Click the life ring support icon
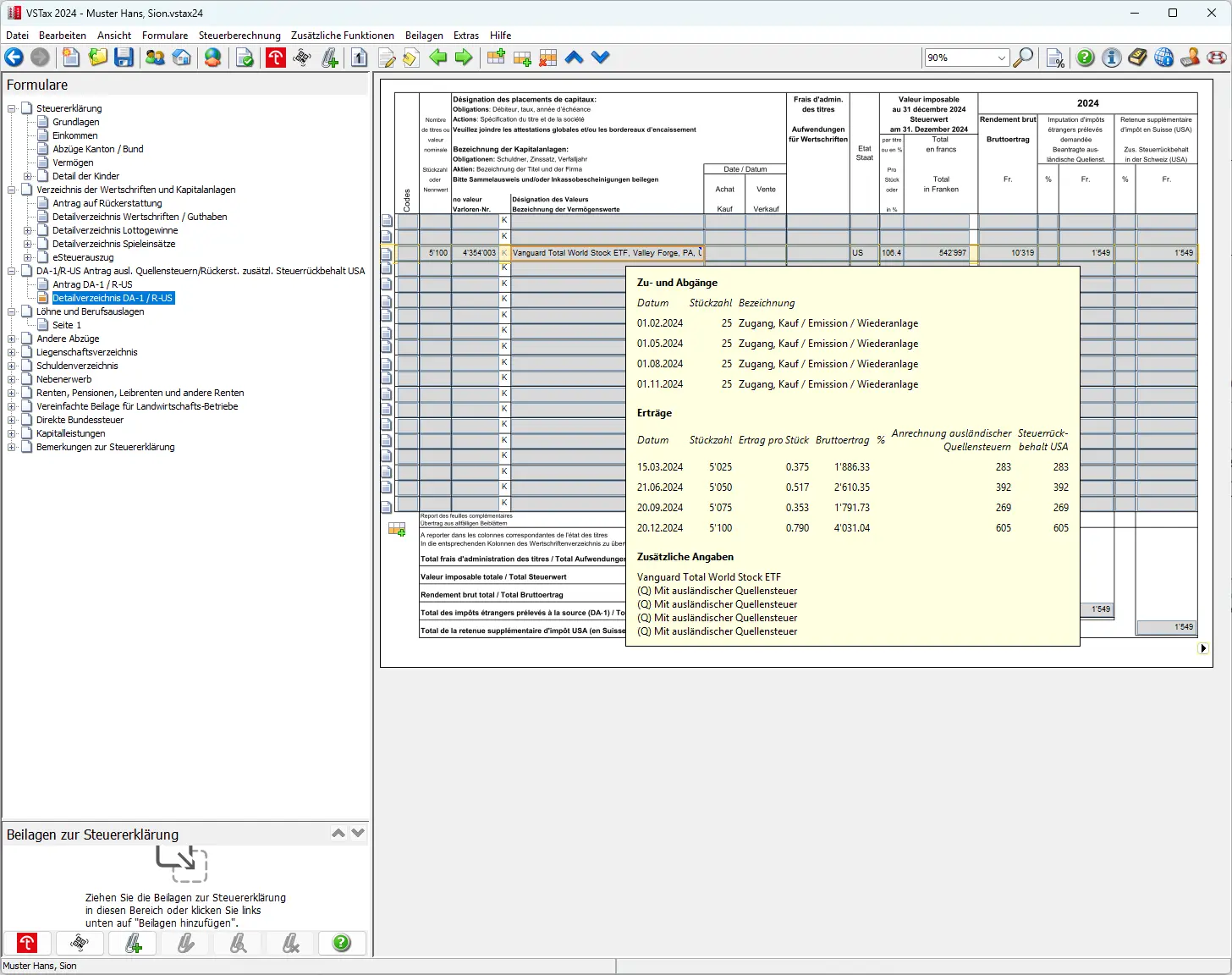 1217,58
